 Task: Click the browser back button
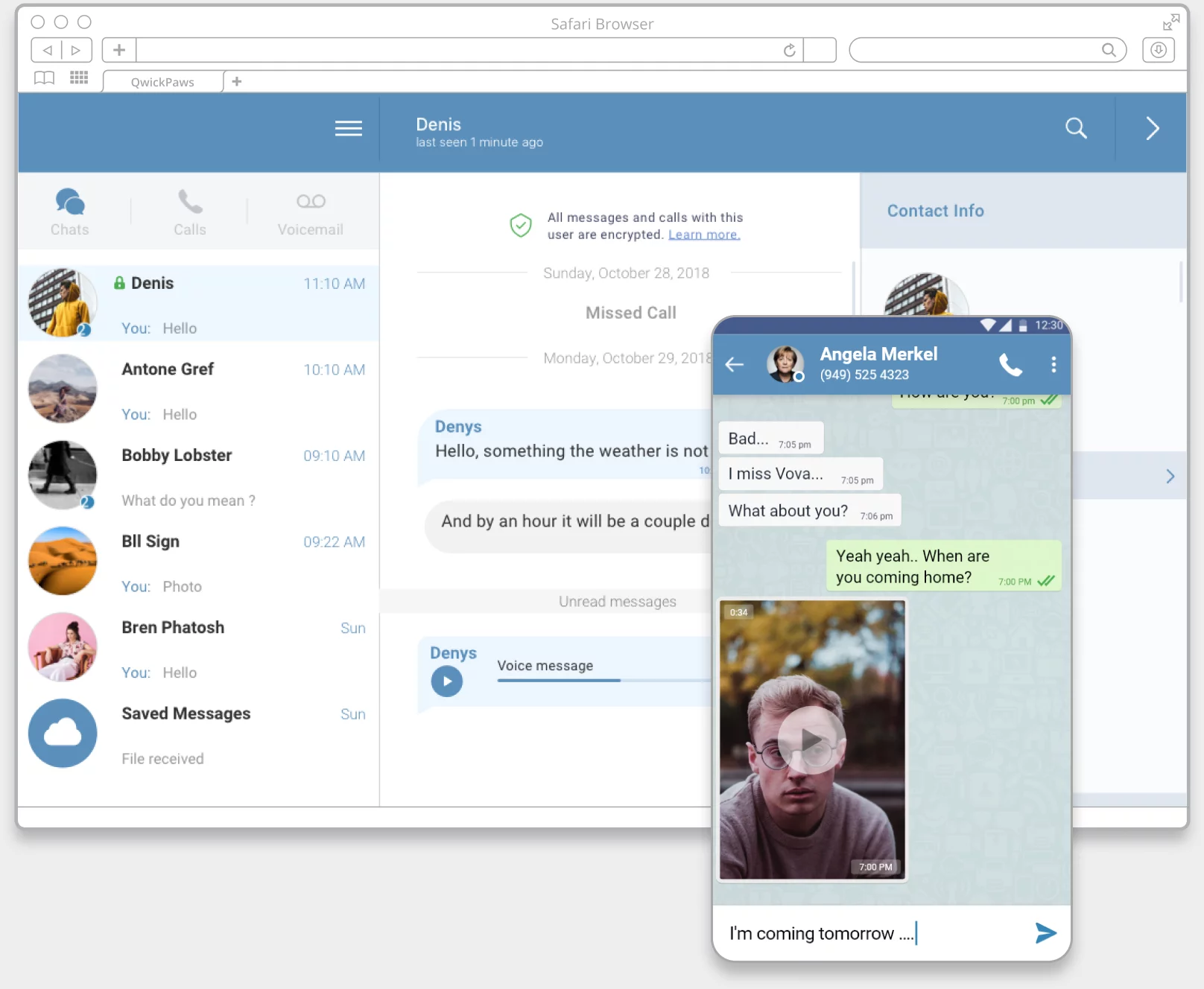pos(47,50)
